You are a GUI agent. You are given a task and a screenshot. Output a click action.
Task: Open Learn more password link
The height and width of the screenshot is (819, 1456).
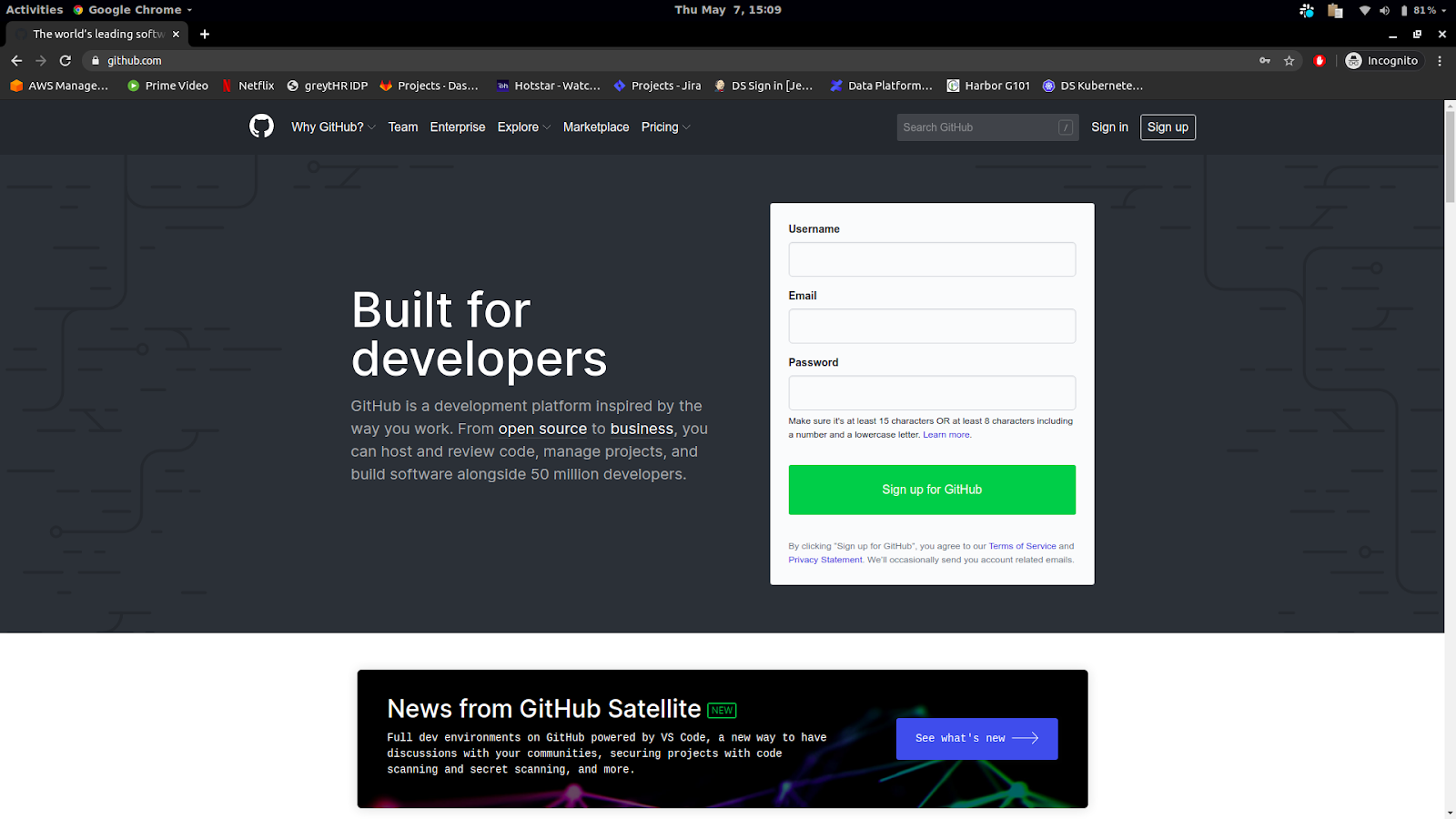(x=946, y=435)
